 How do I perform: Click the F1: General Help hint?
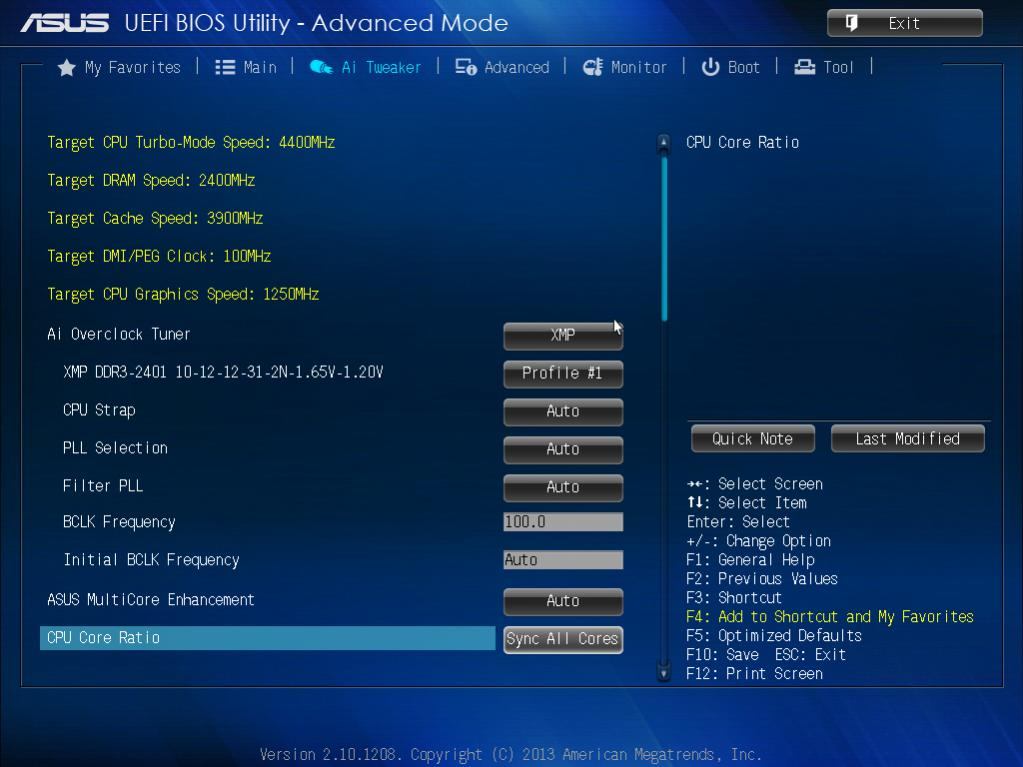(750, 560)
